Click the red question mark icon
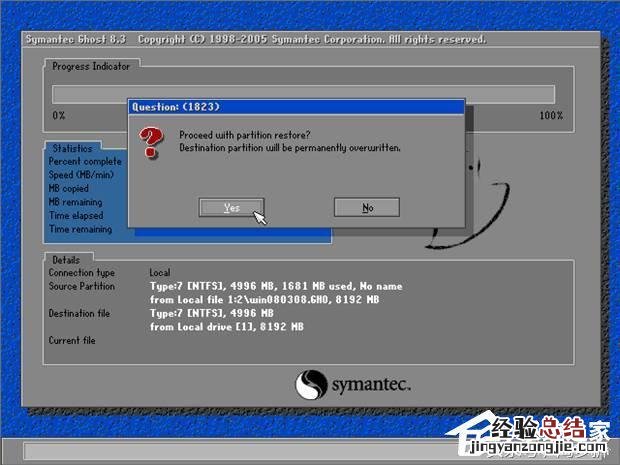 click(152, 142)
